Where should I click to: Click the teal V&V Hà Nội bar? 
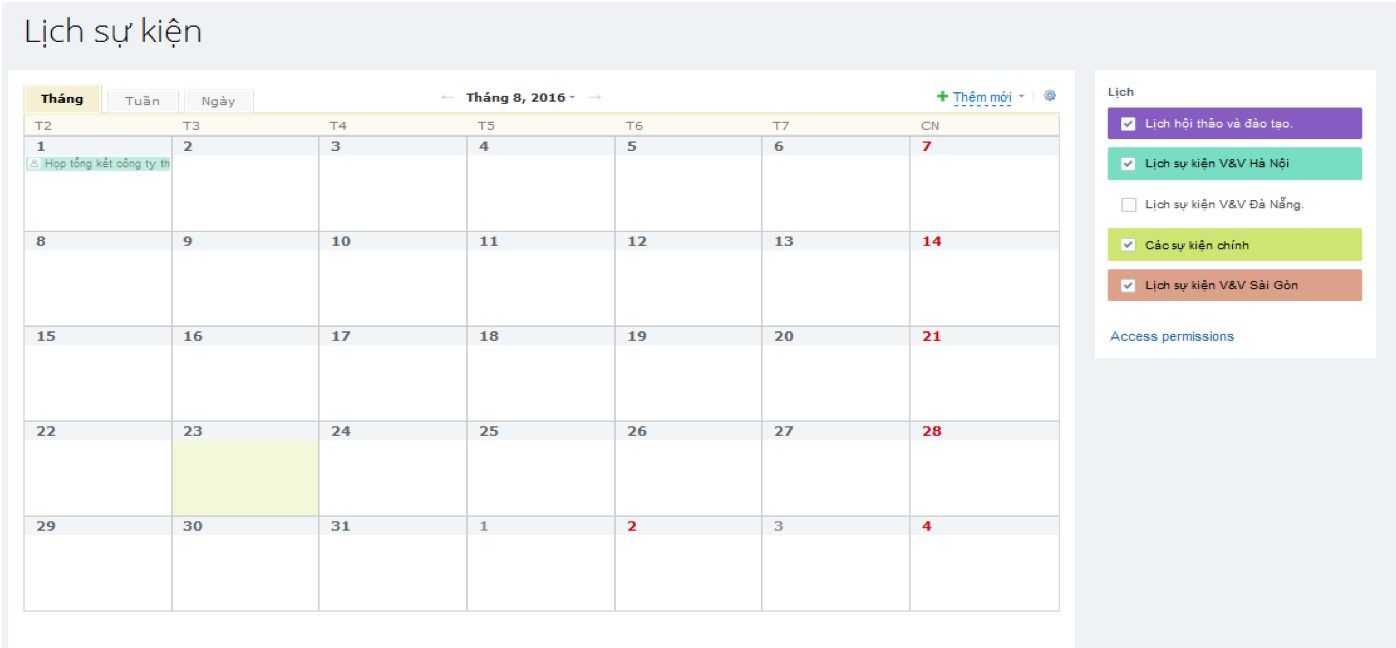[1235, 164]
